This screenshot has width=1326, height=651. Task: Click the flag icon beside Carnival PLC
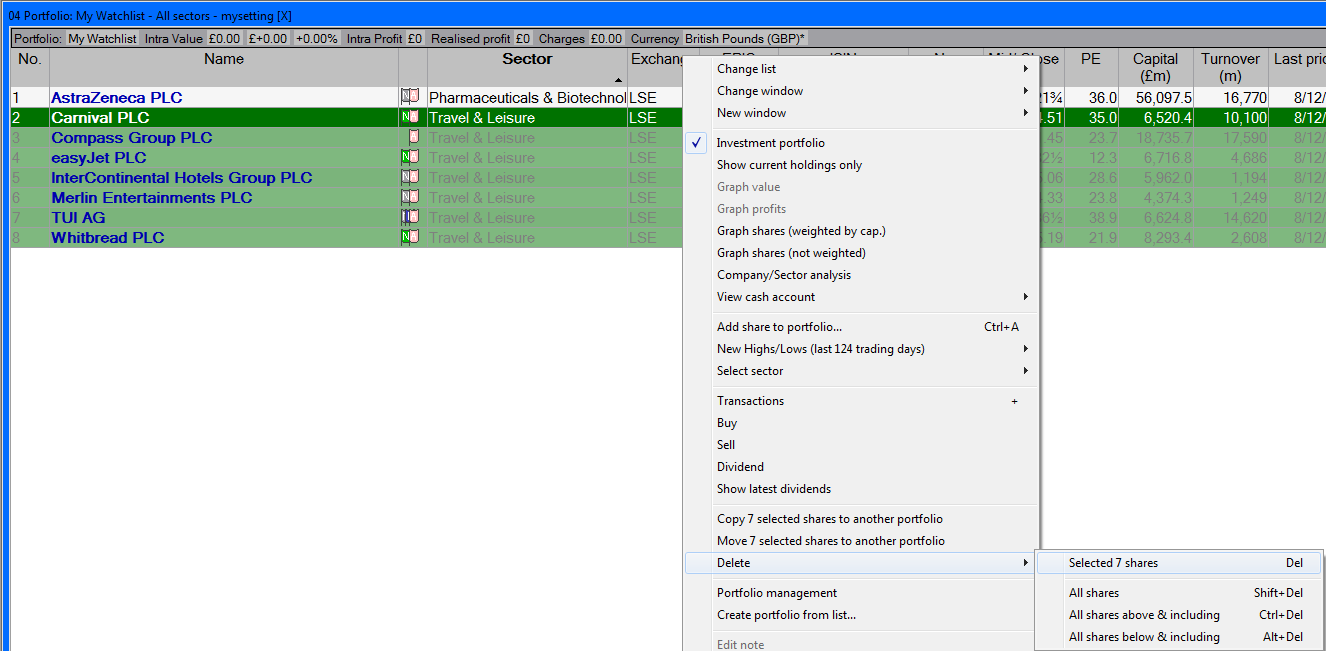pyautogui.click(x=409, y=117)
